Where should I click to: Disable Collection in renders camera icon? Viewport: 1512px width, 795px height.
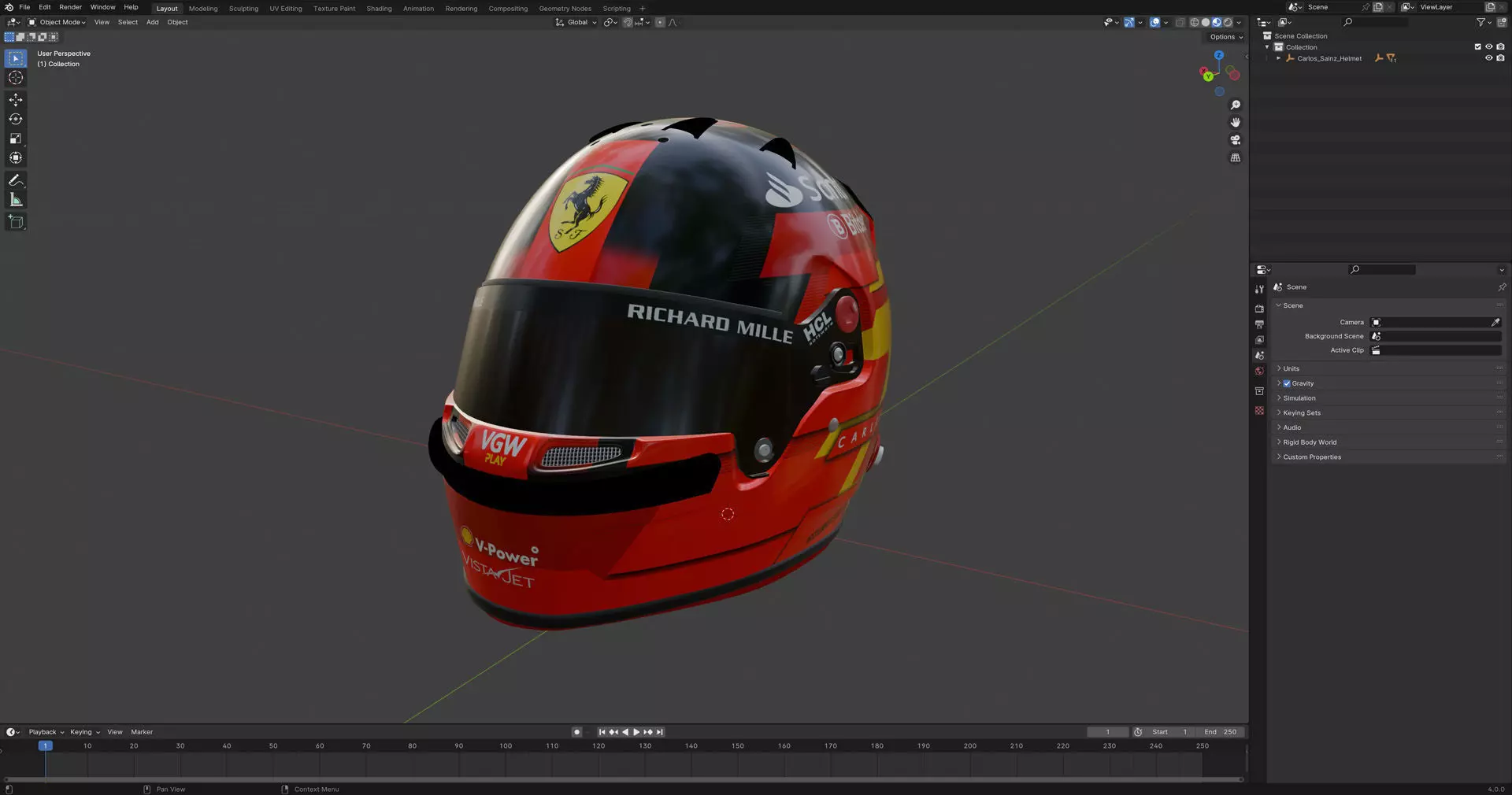click(1500, 47)
